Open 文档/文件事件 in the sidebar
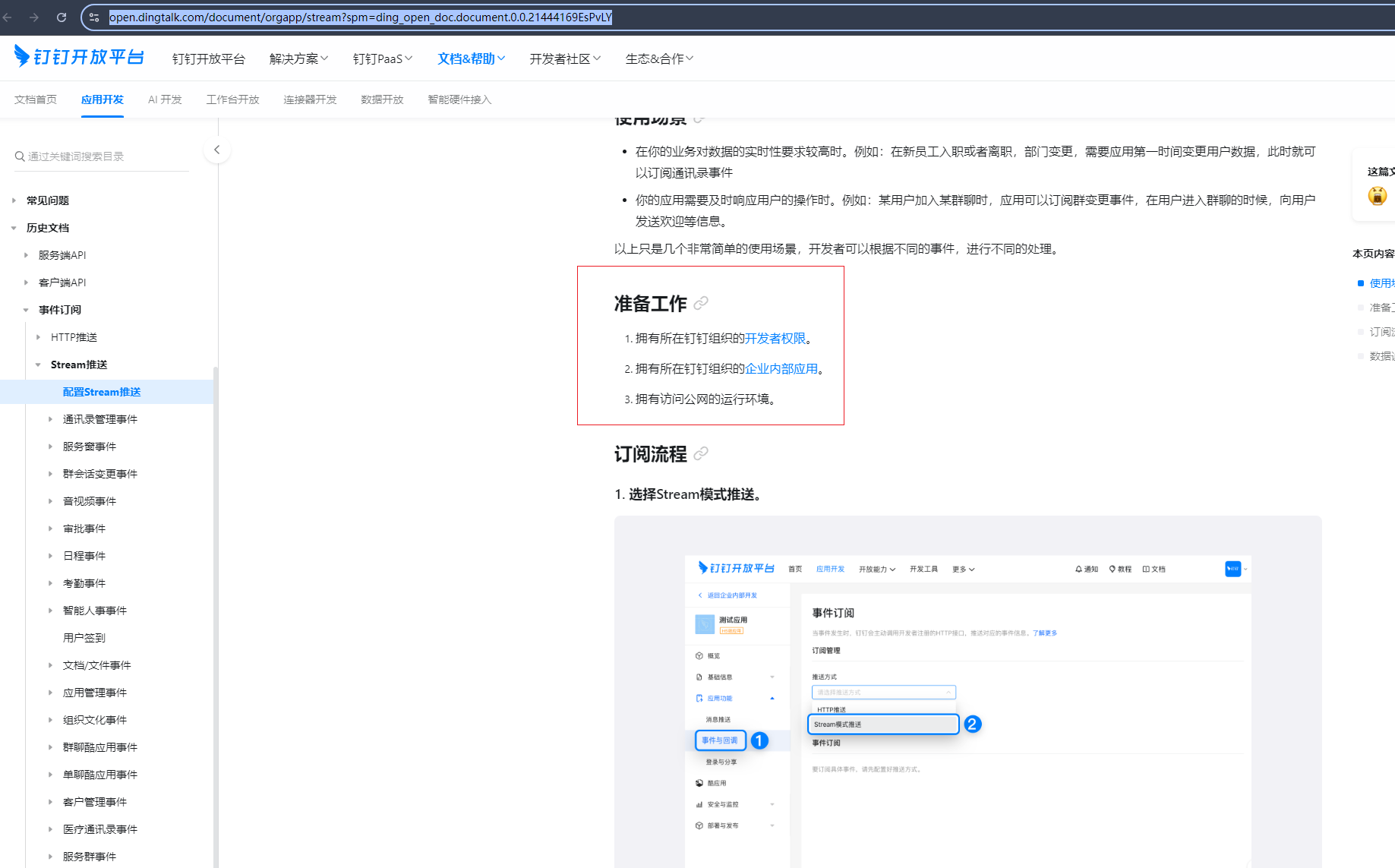1395x868 pixels. point(97,665)
